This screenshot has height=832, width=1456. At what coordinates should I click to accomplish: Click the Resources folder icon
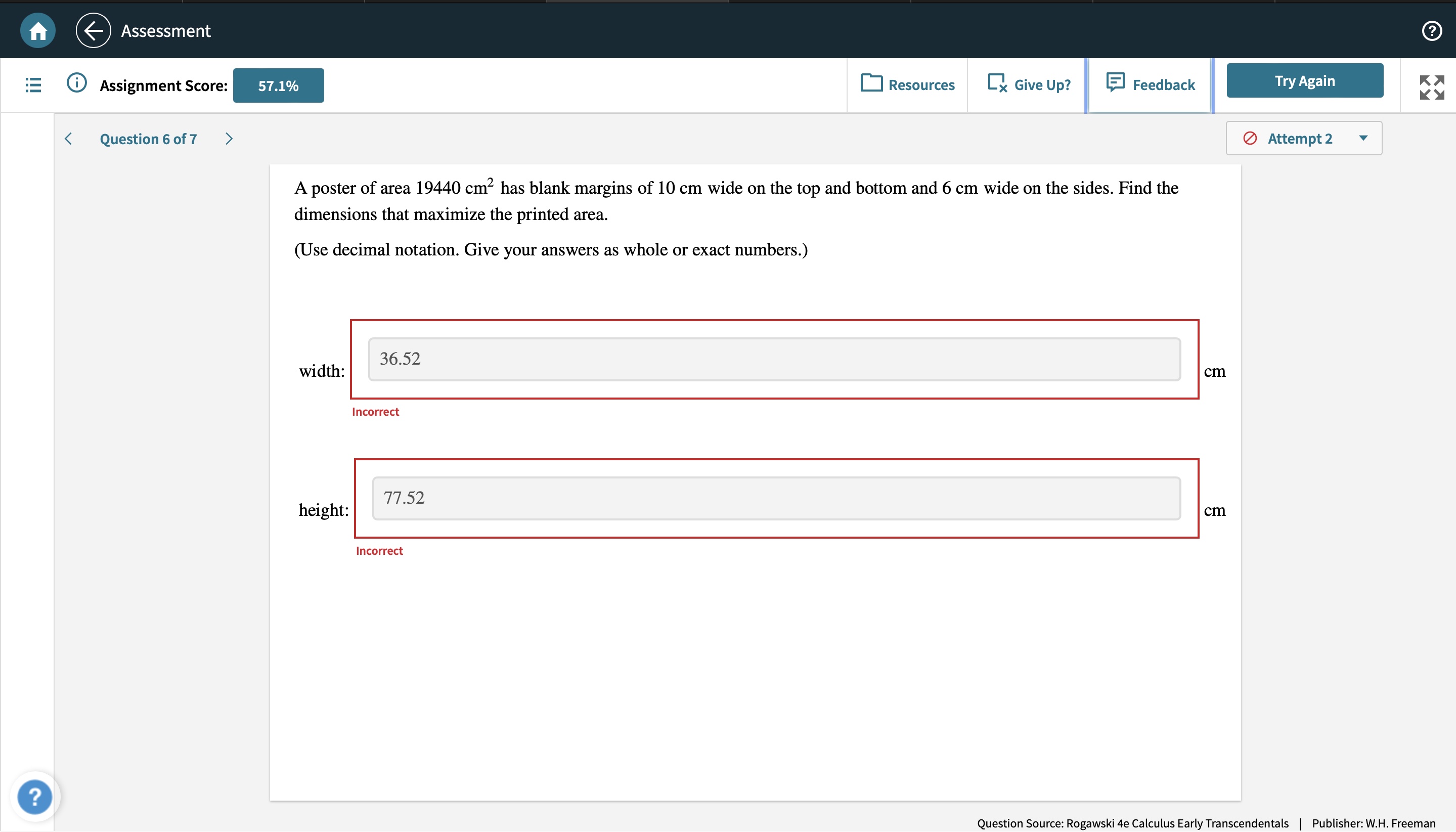pyautogui.click(x=871, y=83)
